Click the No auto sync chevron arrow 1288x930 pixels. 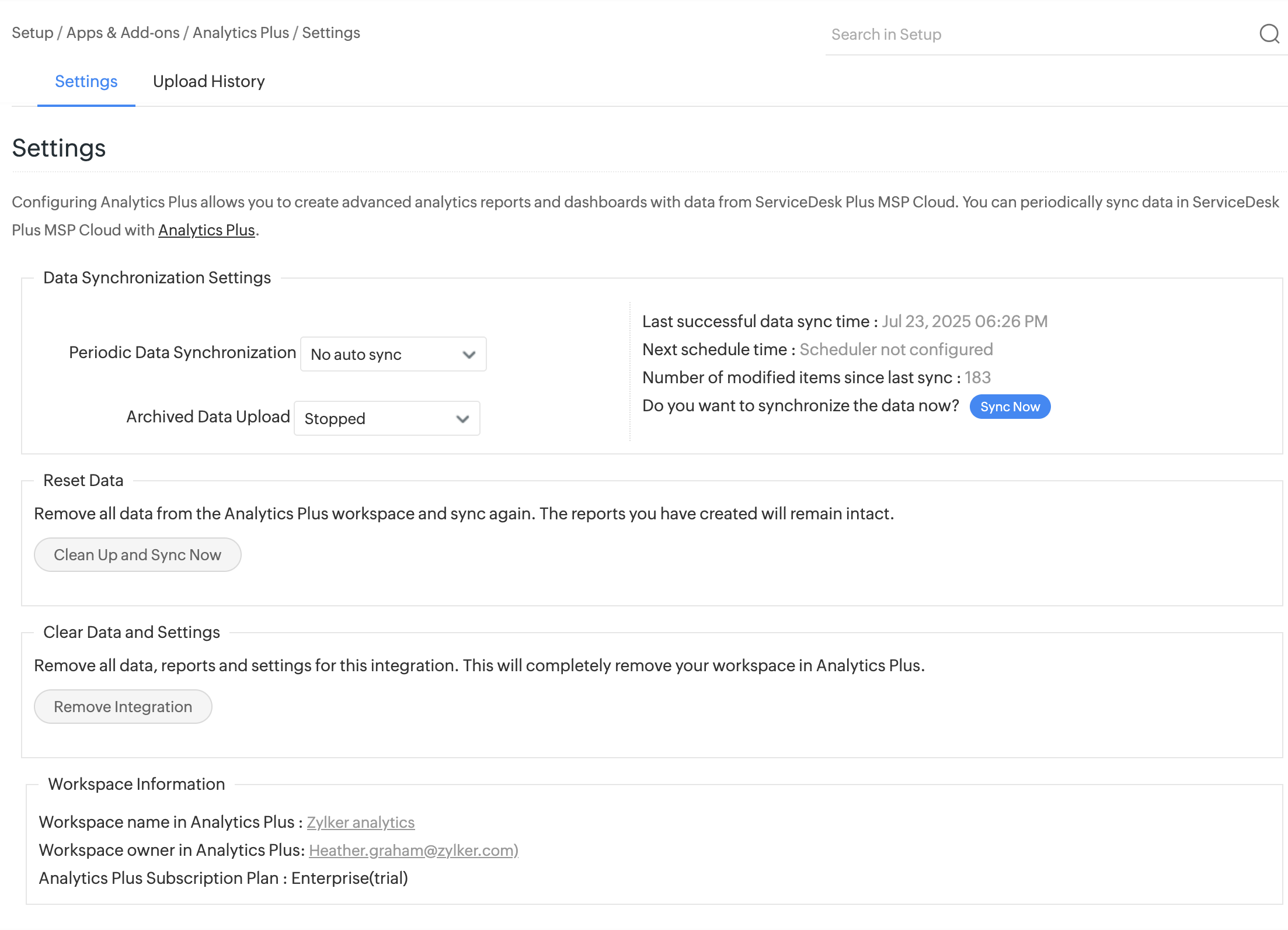point(469,355)
